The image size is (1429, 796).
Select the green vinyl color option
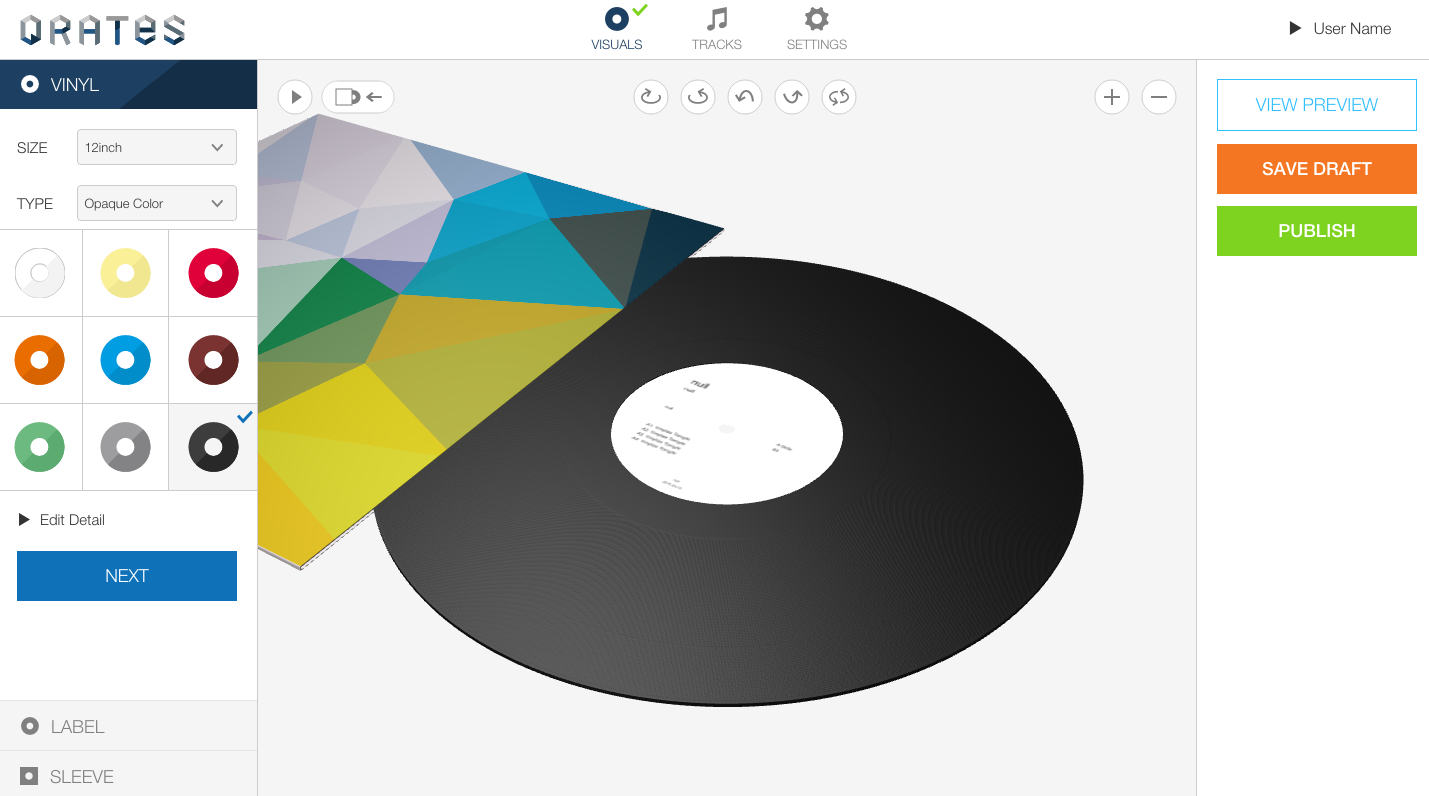tap(40, 447)
